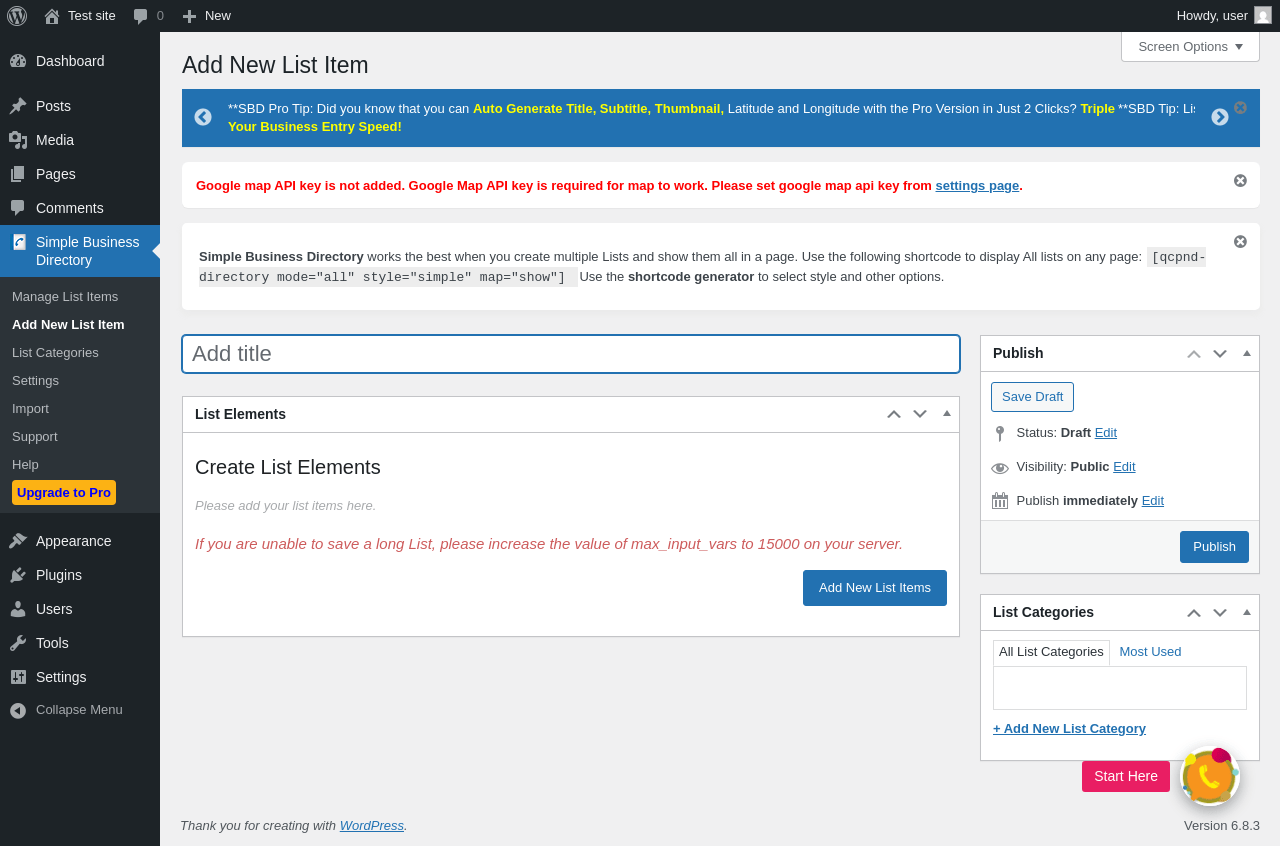
Task: Collapse the List Categories panel
Action: [x=1247, y=611]
